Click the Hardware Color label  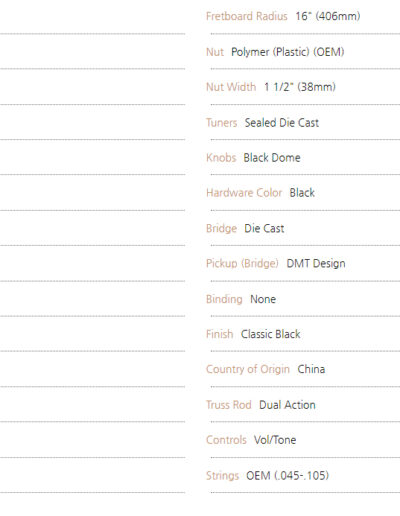[x=244, y=193]
